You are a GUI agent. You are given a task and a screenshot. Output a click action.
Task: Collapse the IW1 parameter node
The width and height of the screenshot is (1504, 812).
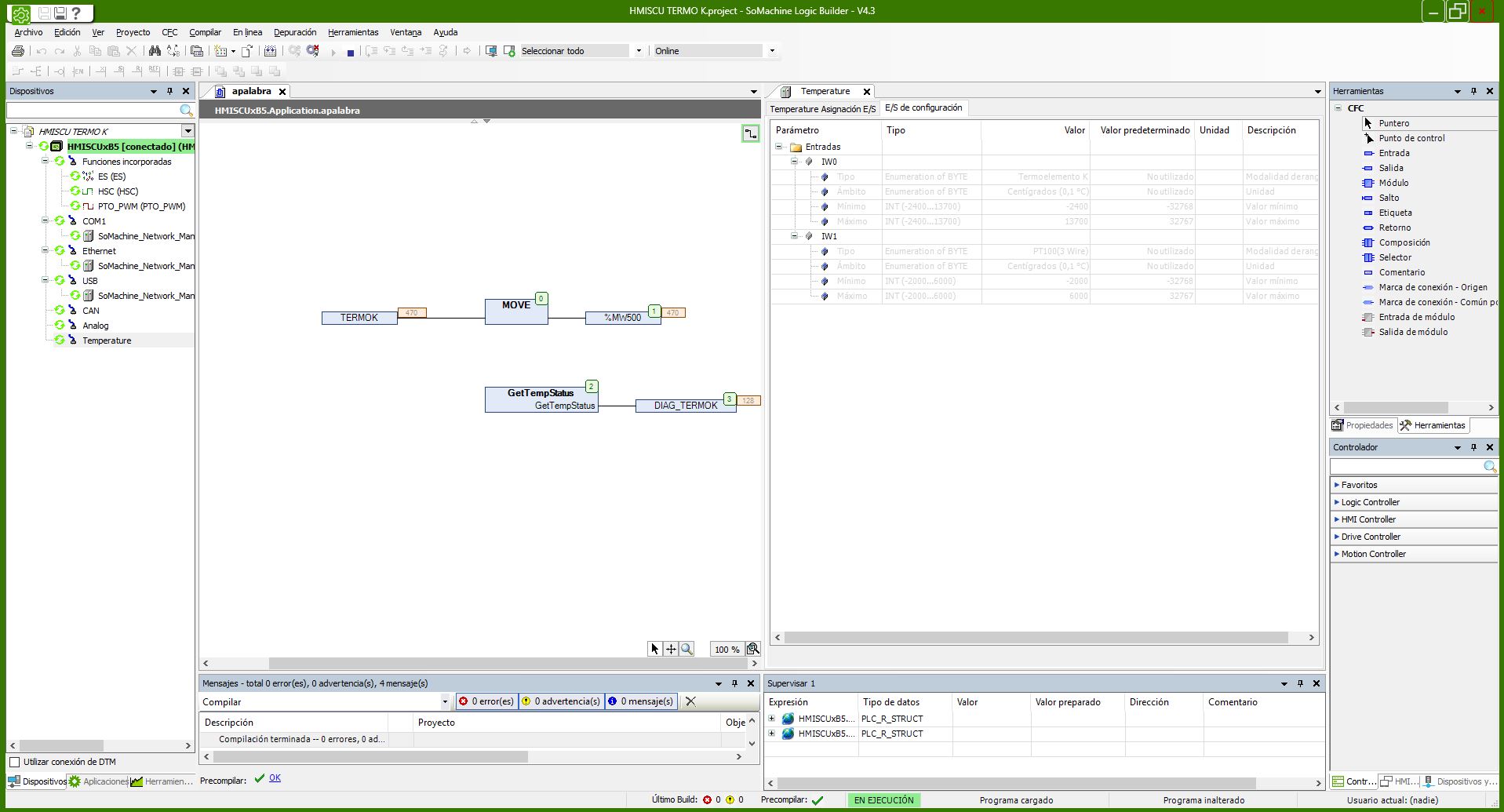pos(794,236)
